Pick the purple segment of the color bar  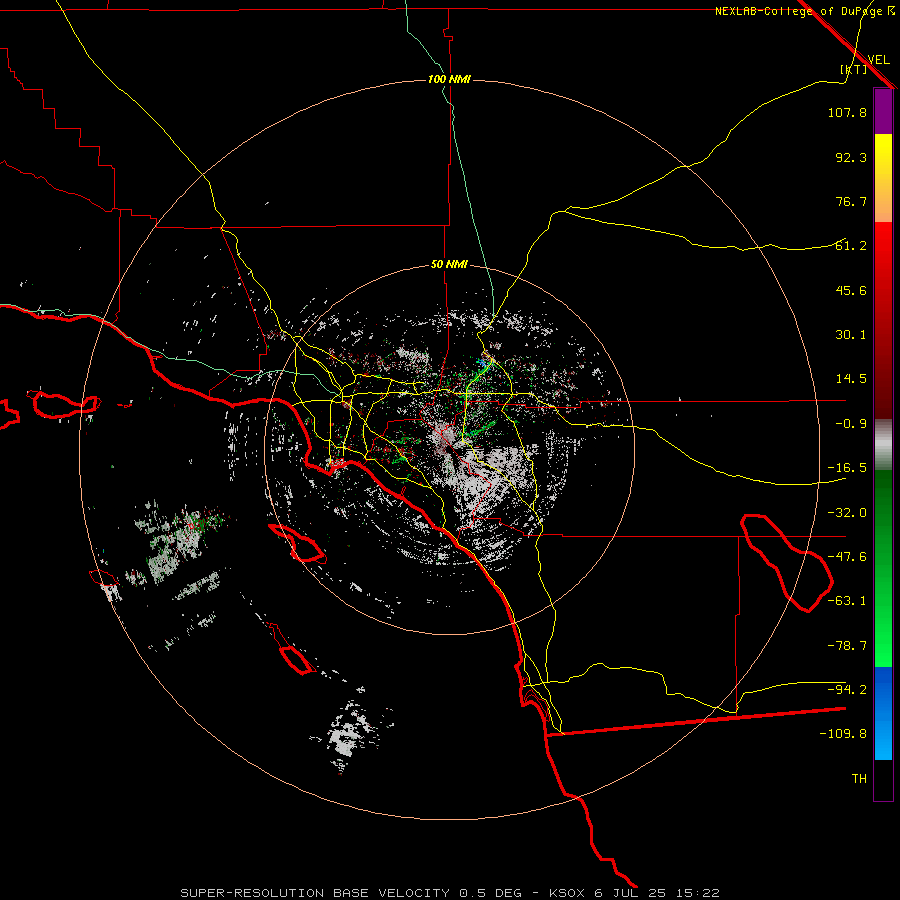point(883,112)
